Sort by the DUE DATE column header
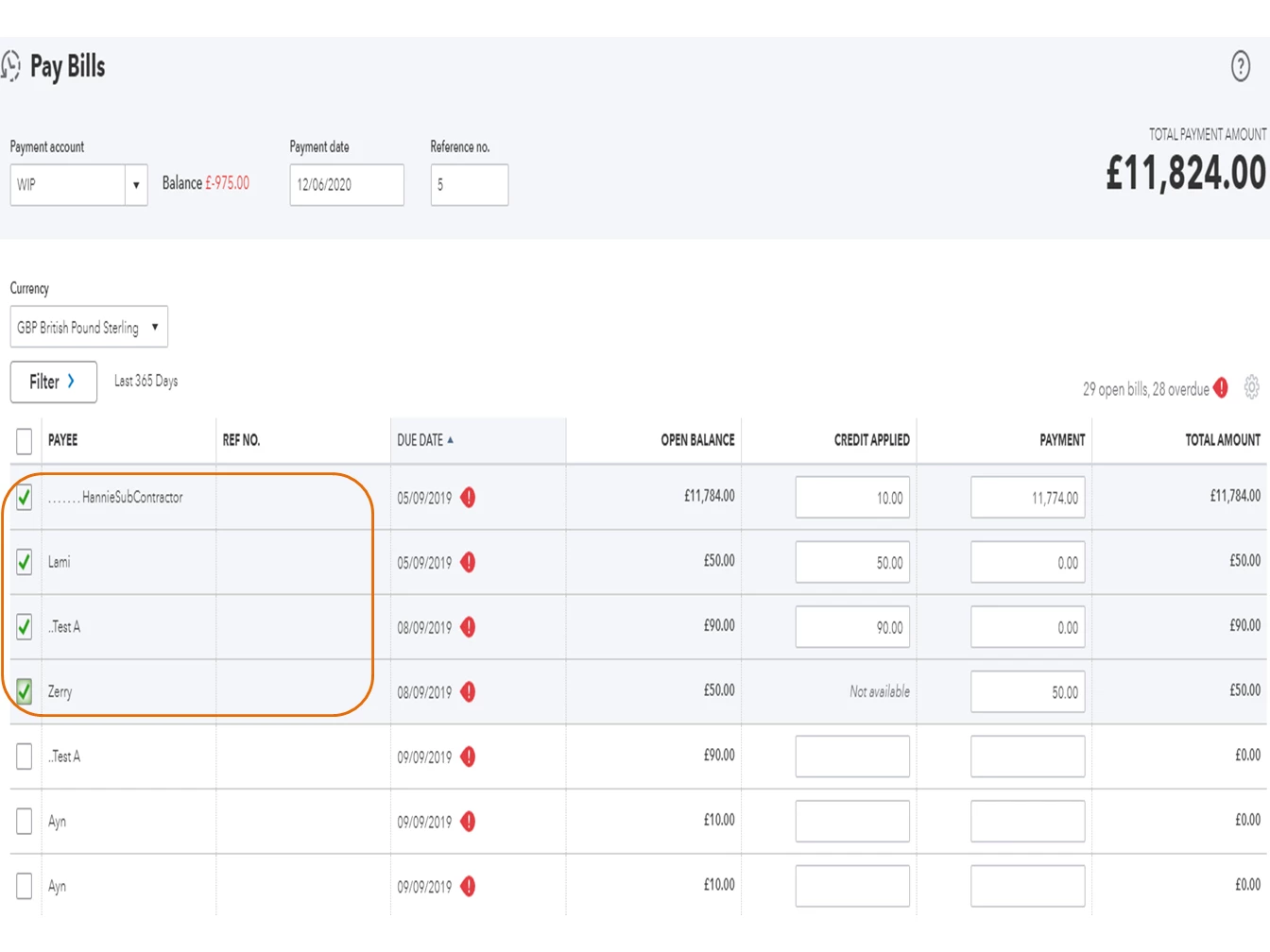 click(425, 440)
